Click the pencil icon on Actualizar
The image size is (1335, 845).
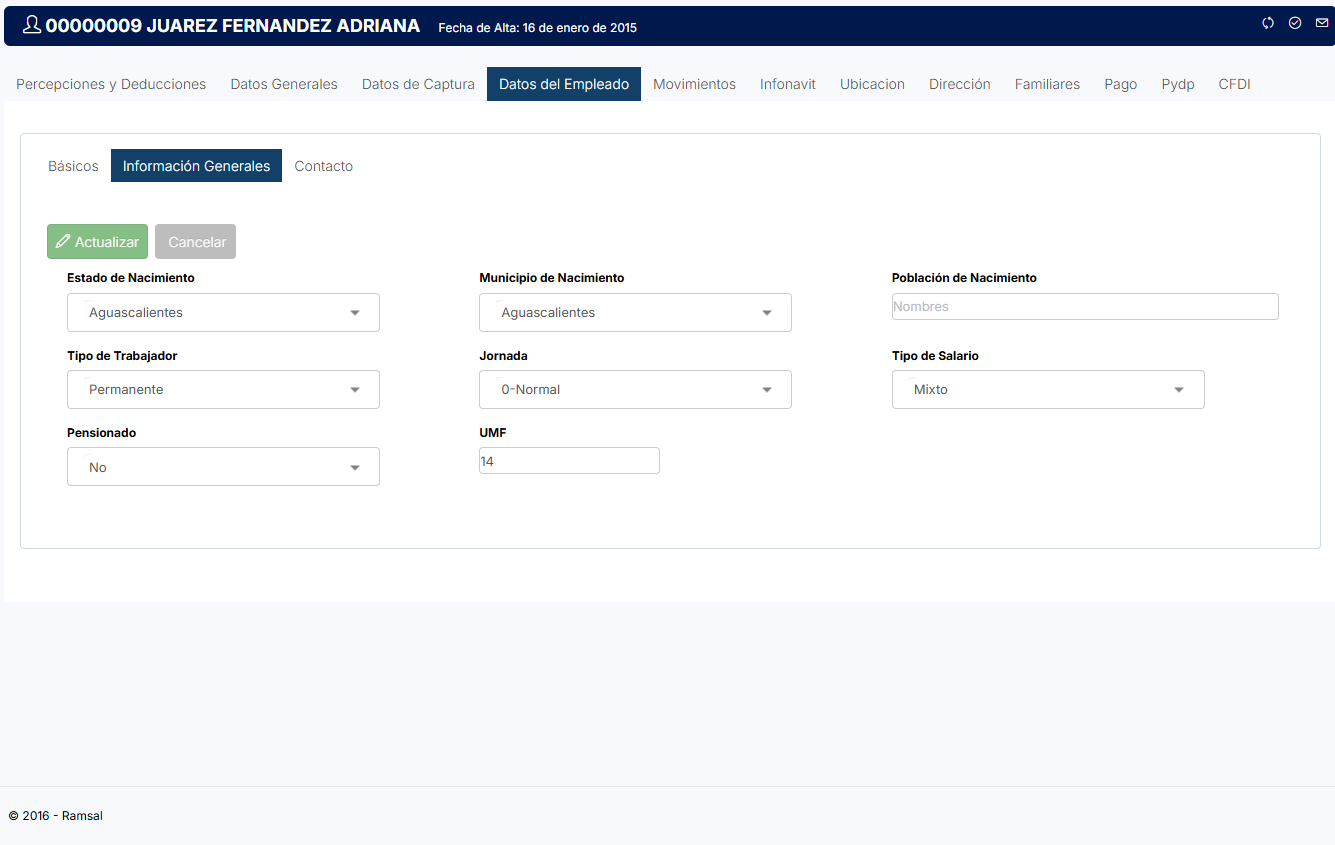(x=63, y=242)
